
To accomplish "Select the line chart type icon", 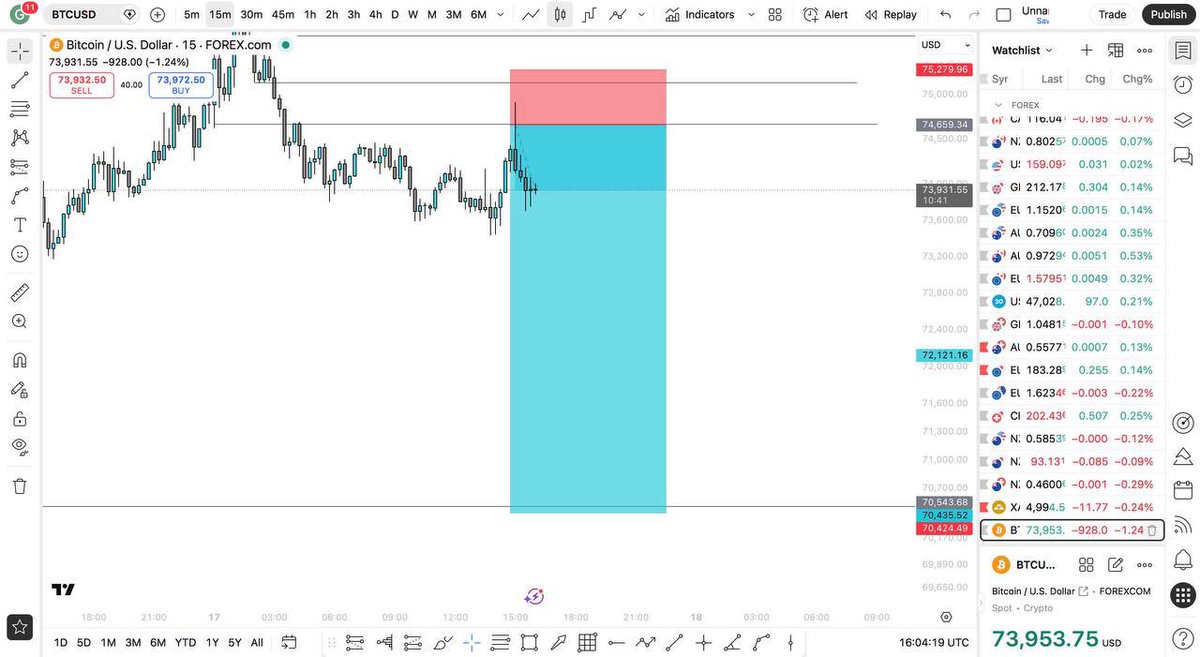I will [531, 15].
